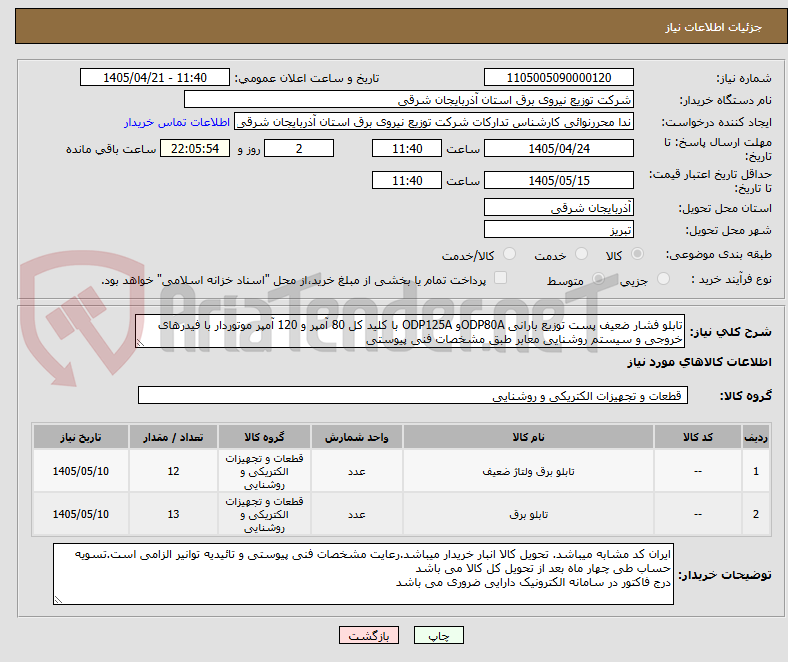Click the تبریز delivery city field
Screen dimensions: 788x662
[558, 230]
